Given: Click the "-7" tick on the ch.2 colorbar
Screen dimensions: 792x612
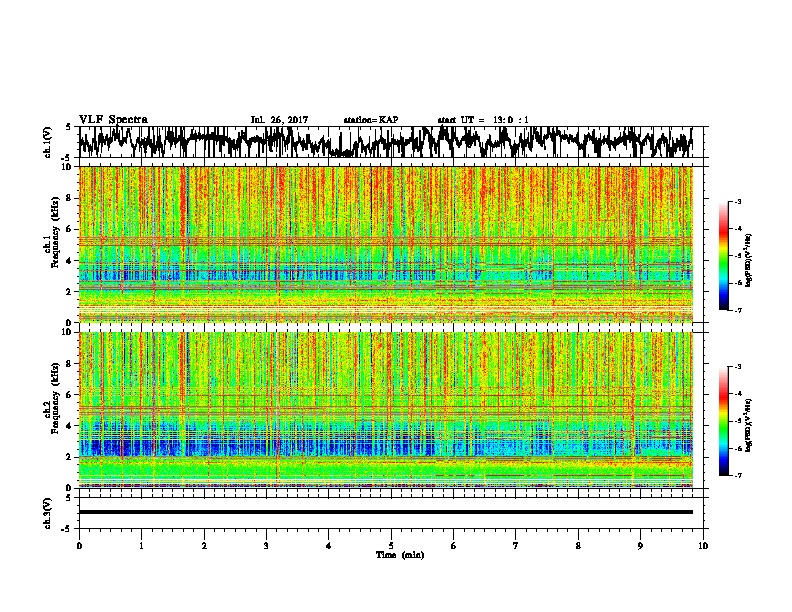Looking at the screenshot, I should 738,475.
